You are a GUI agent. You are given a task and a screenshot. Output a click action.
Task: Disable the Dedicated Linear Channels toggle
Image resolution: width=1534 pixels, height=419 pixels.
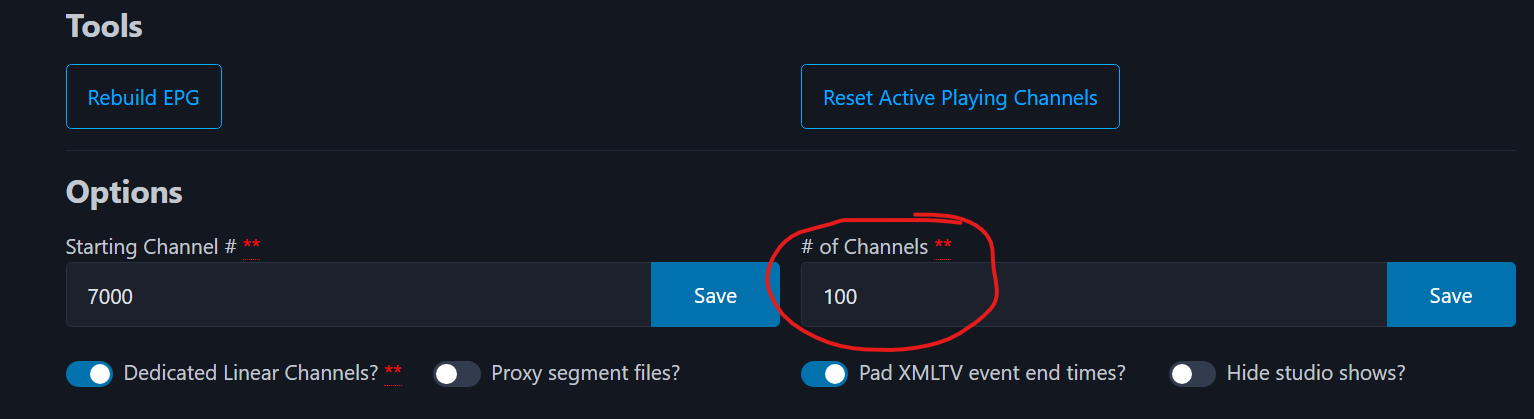[x=89, y=374]
